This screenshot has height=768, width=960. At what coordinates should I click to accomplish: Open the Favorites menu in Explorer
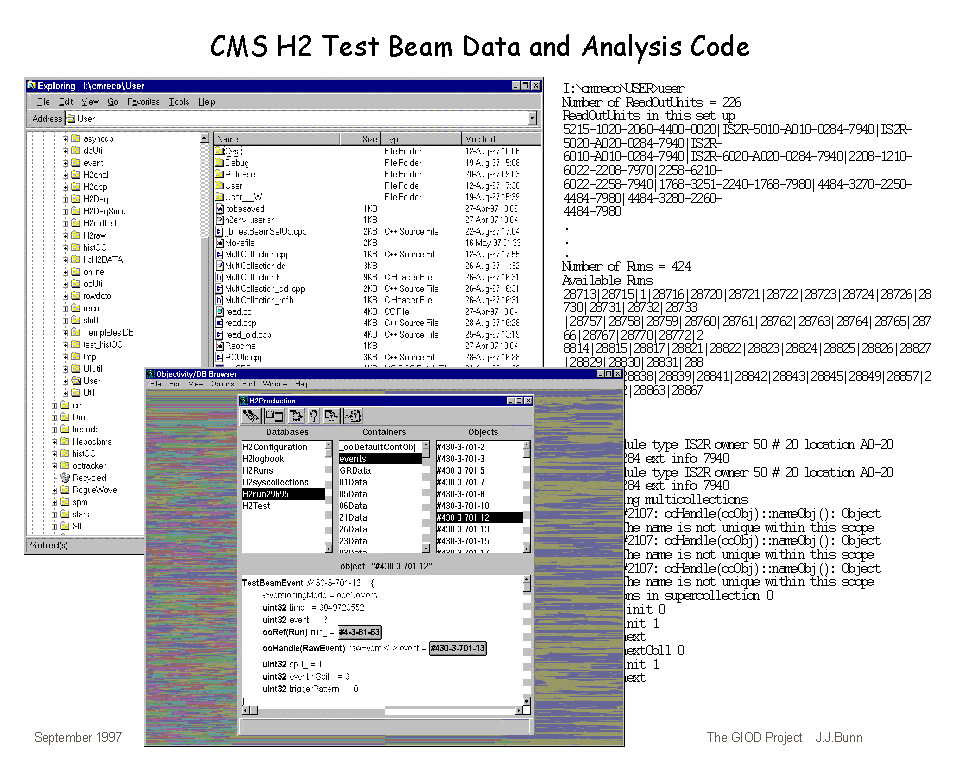pyautogui.click(x=142, y=102)
